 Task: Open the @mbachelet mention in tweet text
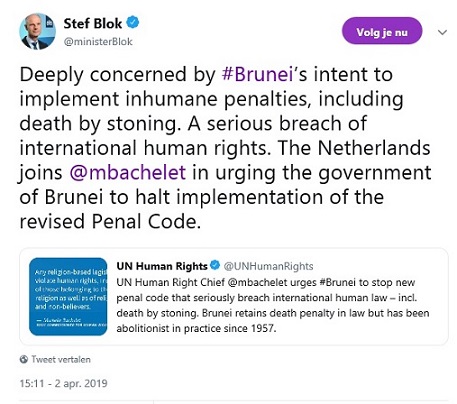coord(128,173)
